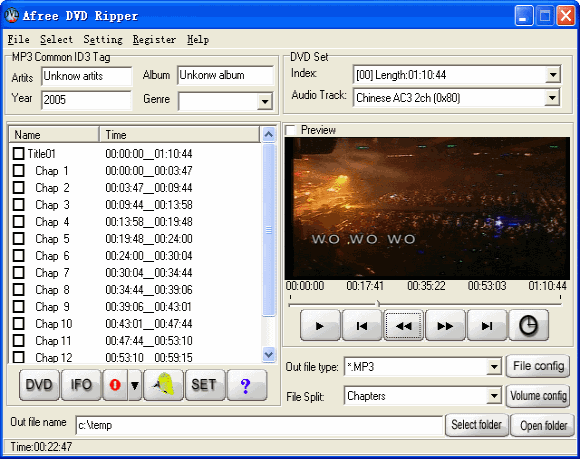Check the Chap 11 checkbox

(x=18, y=340)
